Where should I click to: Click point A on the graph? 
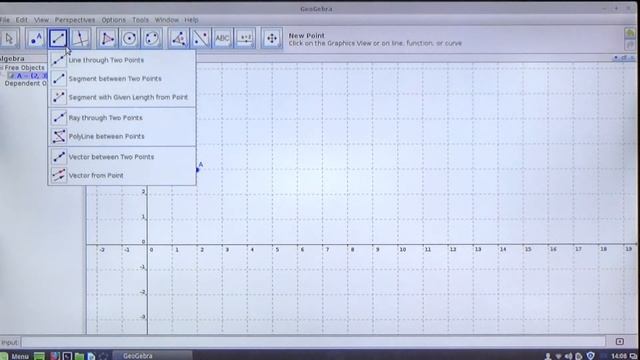pos(198,169)
